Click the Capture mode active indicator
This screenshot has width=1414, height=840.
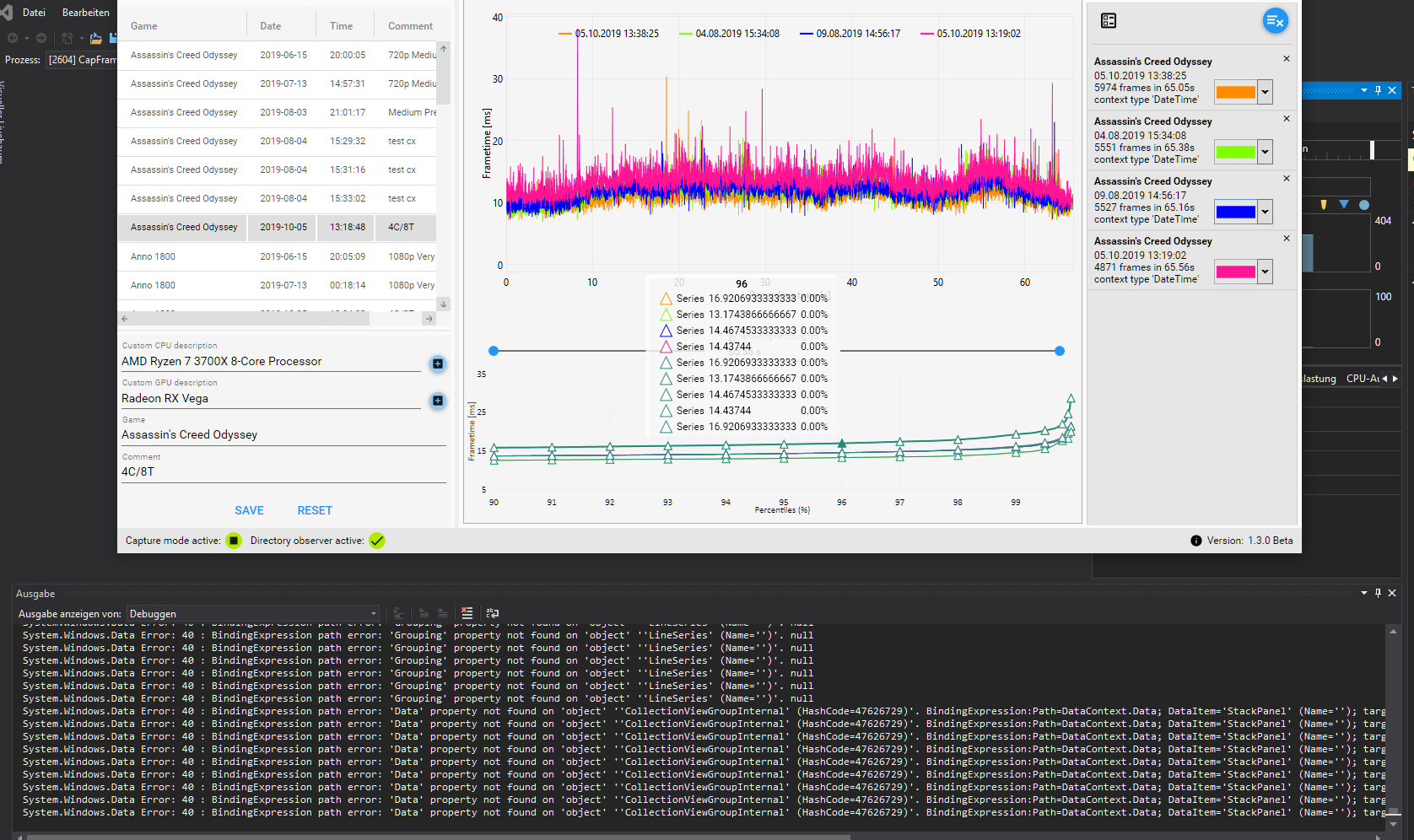pos(234,541)
